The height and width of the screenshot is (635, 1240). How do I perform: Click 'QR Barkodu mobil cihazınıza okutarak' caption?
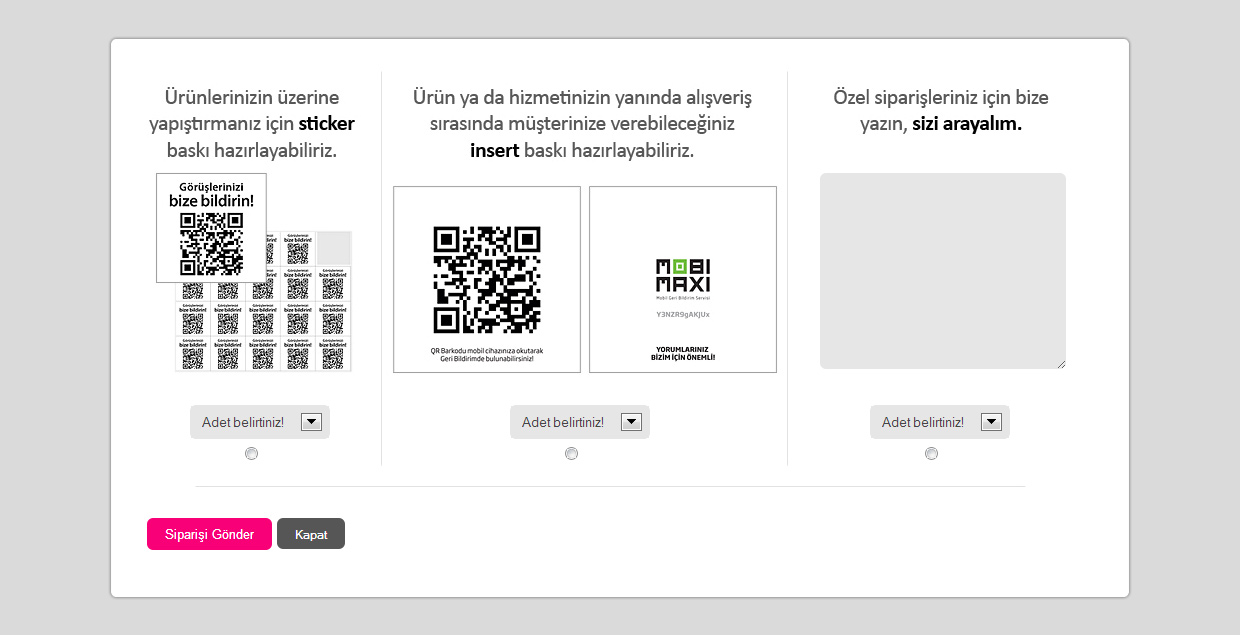pos(487,350)
